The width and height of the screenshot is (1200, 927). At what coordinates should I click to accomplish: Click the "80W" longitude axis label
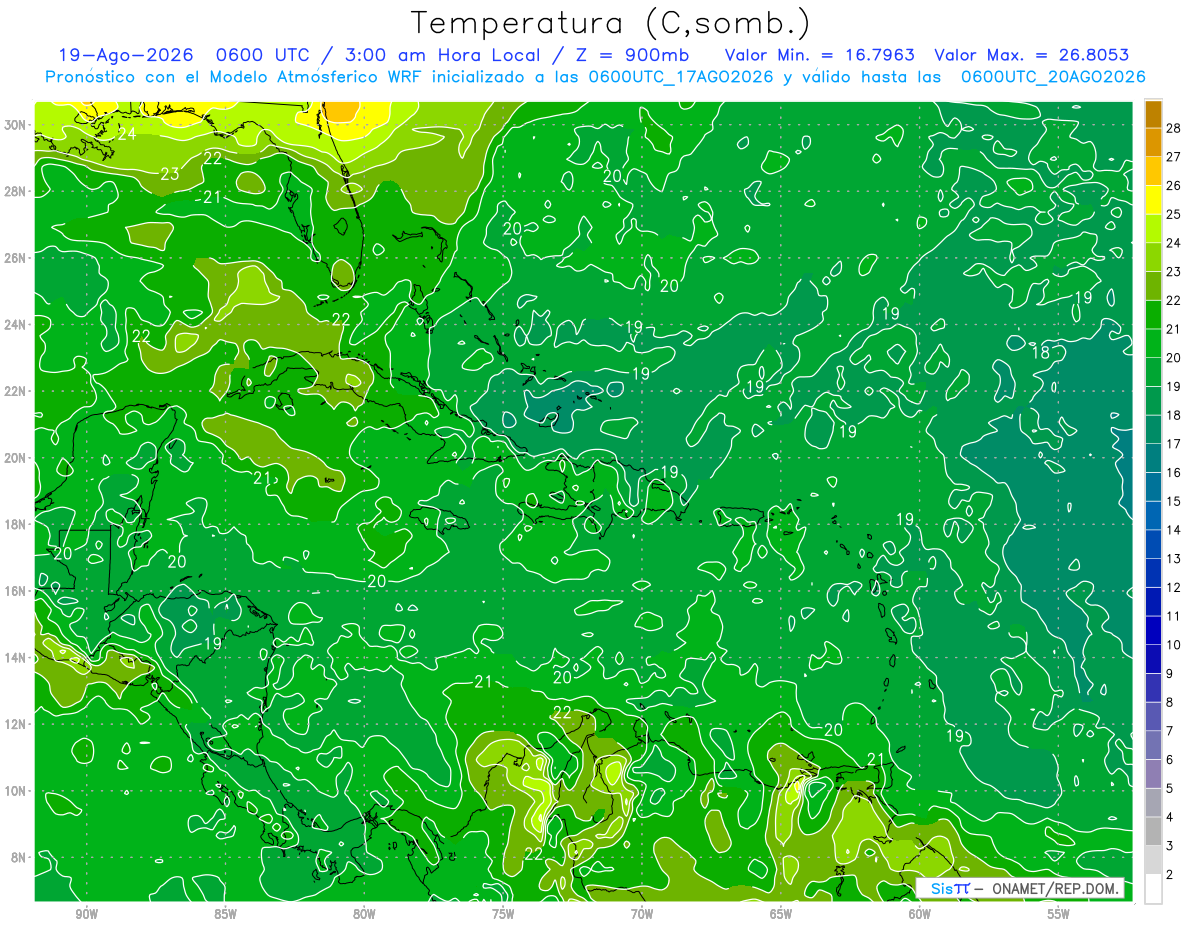(364, 914)
